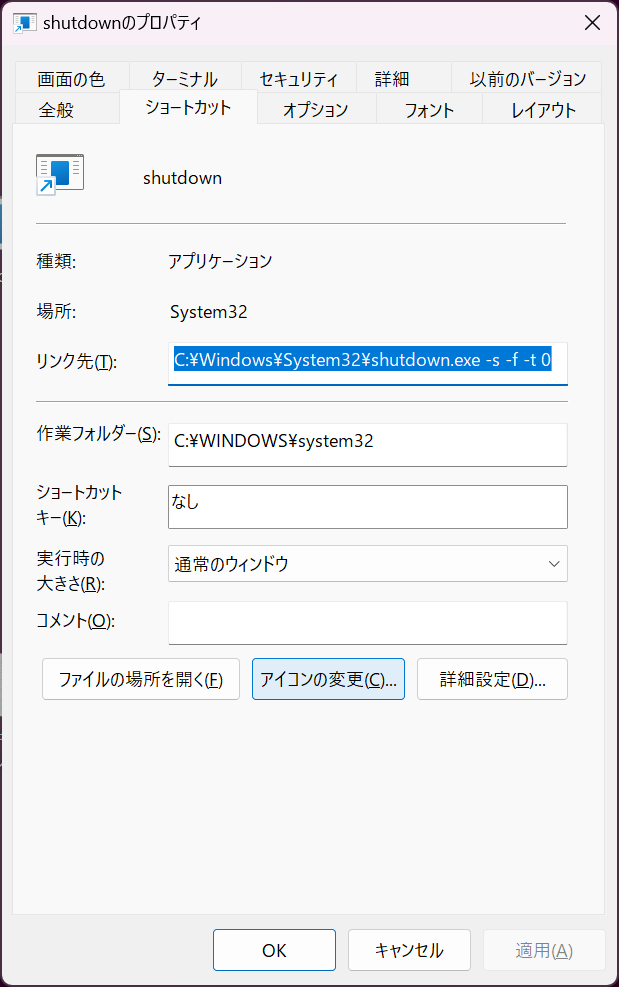Click the large shutdown shortcut icon
The image size is (619, 987).
tap(59, 174)
